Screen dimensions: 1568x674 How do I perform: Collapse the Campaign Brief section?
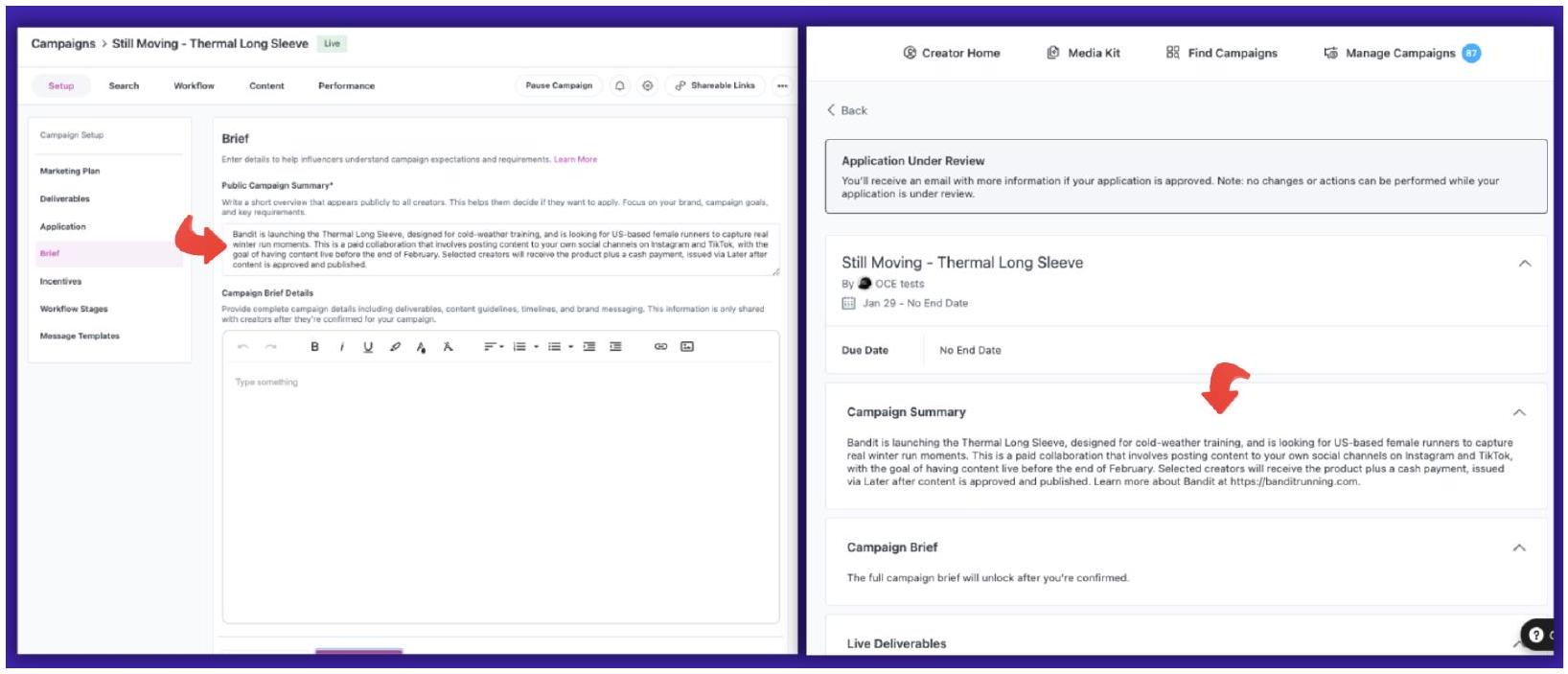click(1519, 547)
